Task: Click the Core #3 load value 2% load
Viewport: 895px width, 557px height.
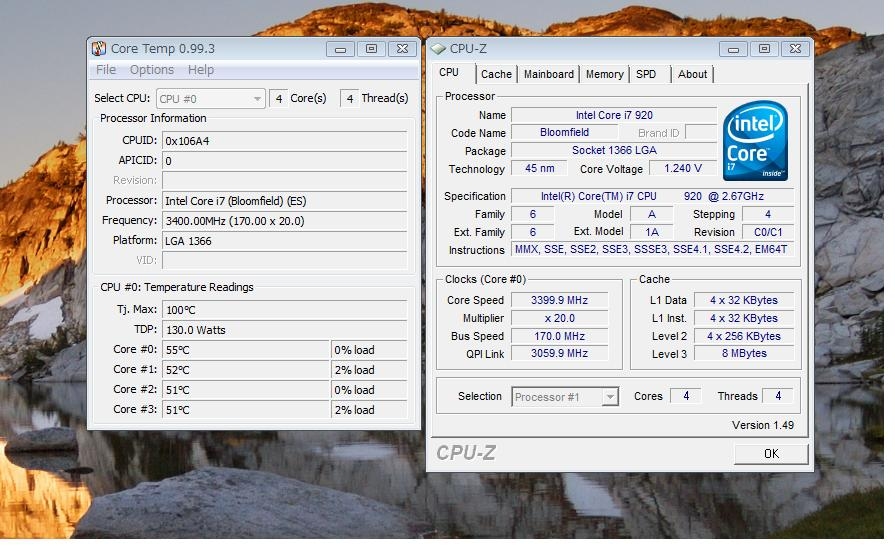Action: pyautogui.click(x=369, y=410)
